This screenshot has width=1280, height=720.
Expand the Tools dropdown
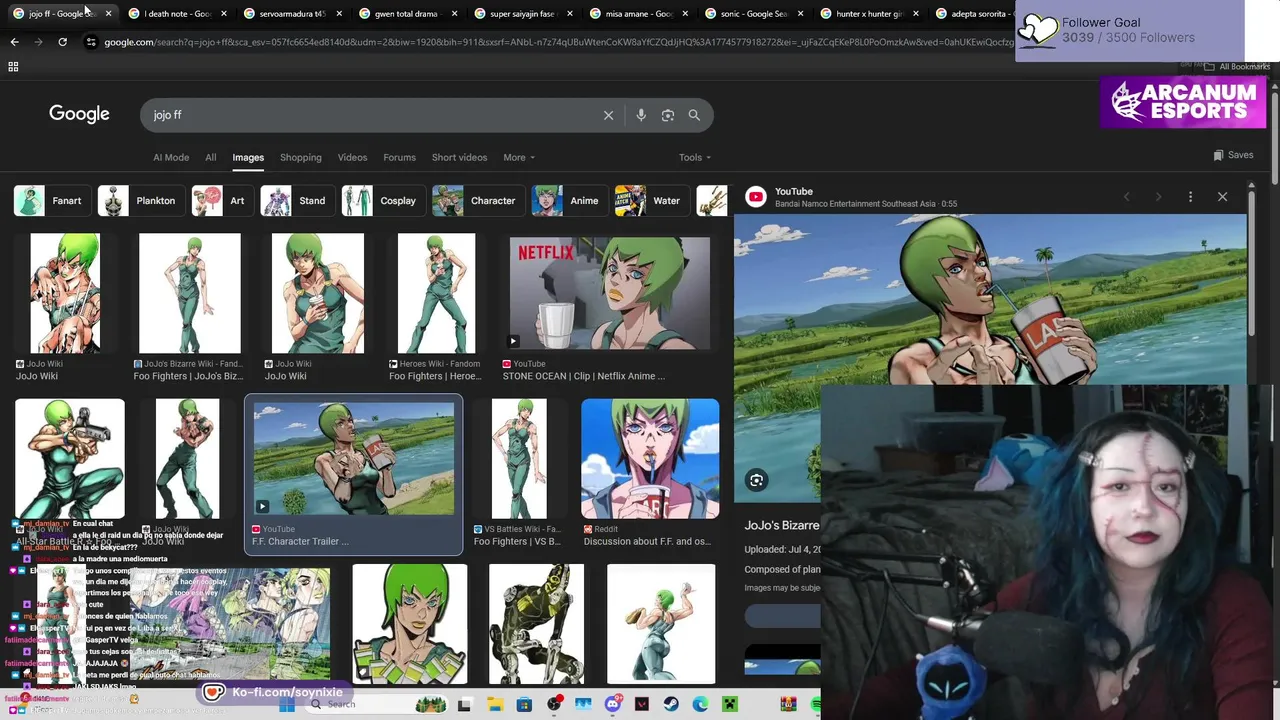tap(695, 157)
